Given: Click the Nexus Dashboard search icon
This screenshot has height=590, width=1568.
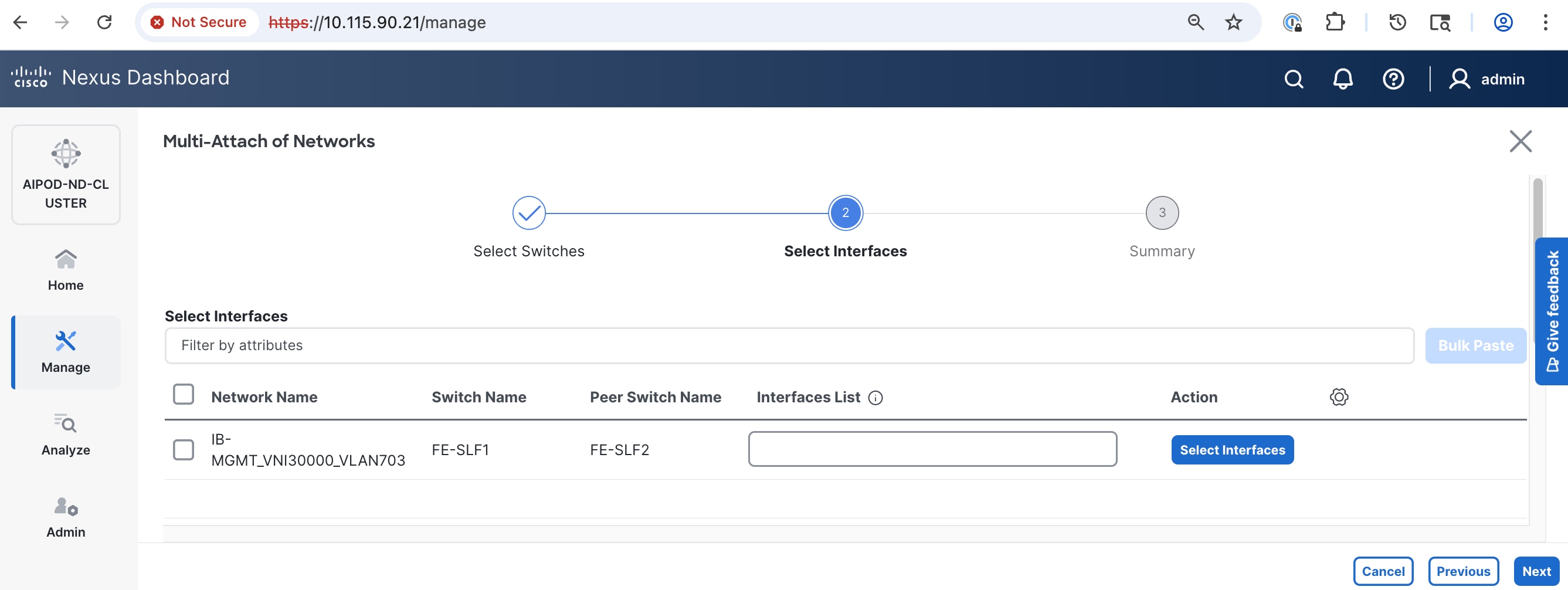Looking at the screenshot, I should point(1294,79).
